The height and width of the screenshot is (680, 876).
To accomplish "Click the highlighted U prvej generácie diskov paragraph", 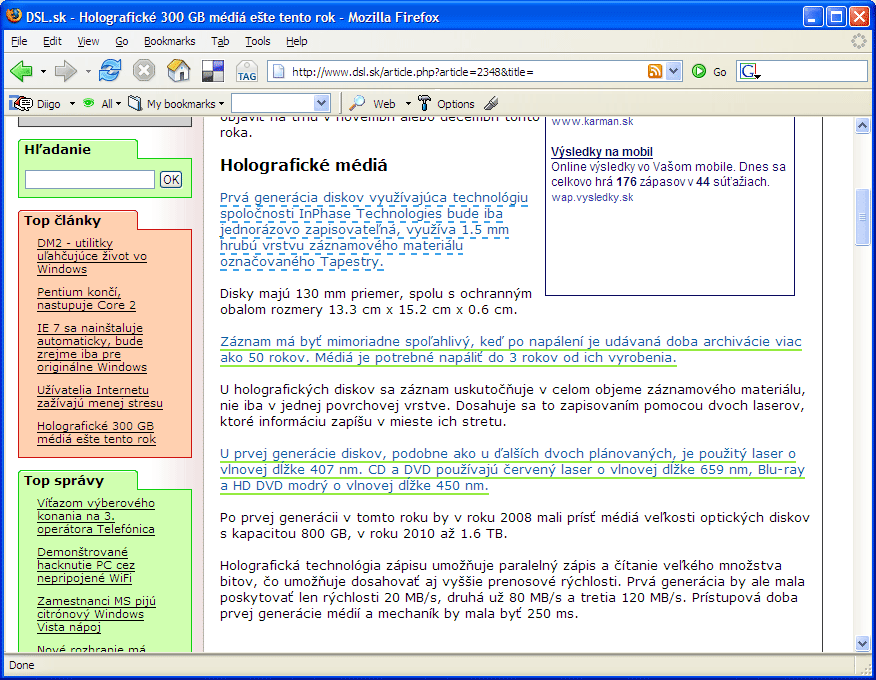I will [512, 469].
